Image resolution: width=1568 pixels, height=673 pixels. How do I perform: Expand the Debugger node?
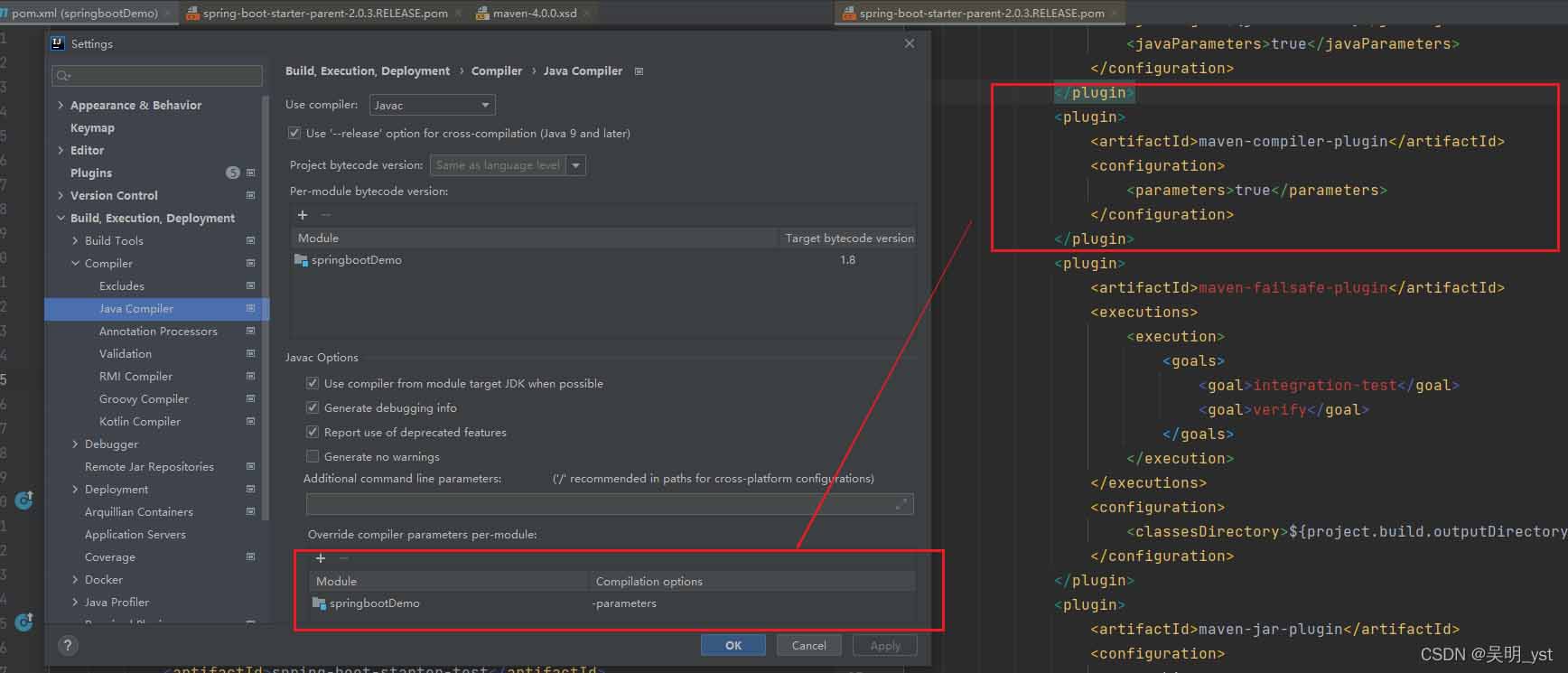tap(75, 444)
